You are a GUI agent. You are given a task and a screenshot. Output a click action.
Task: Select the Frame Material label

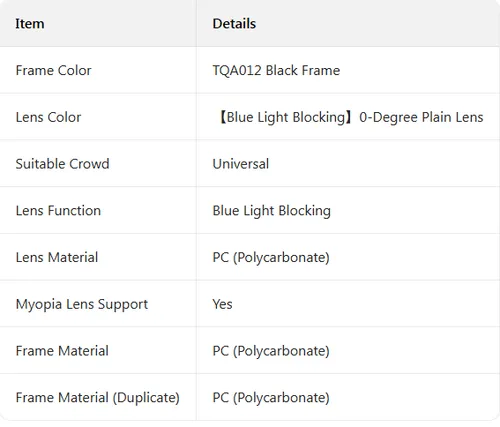(62, 351)
